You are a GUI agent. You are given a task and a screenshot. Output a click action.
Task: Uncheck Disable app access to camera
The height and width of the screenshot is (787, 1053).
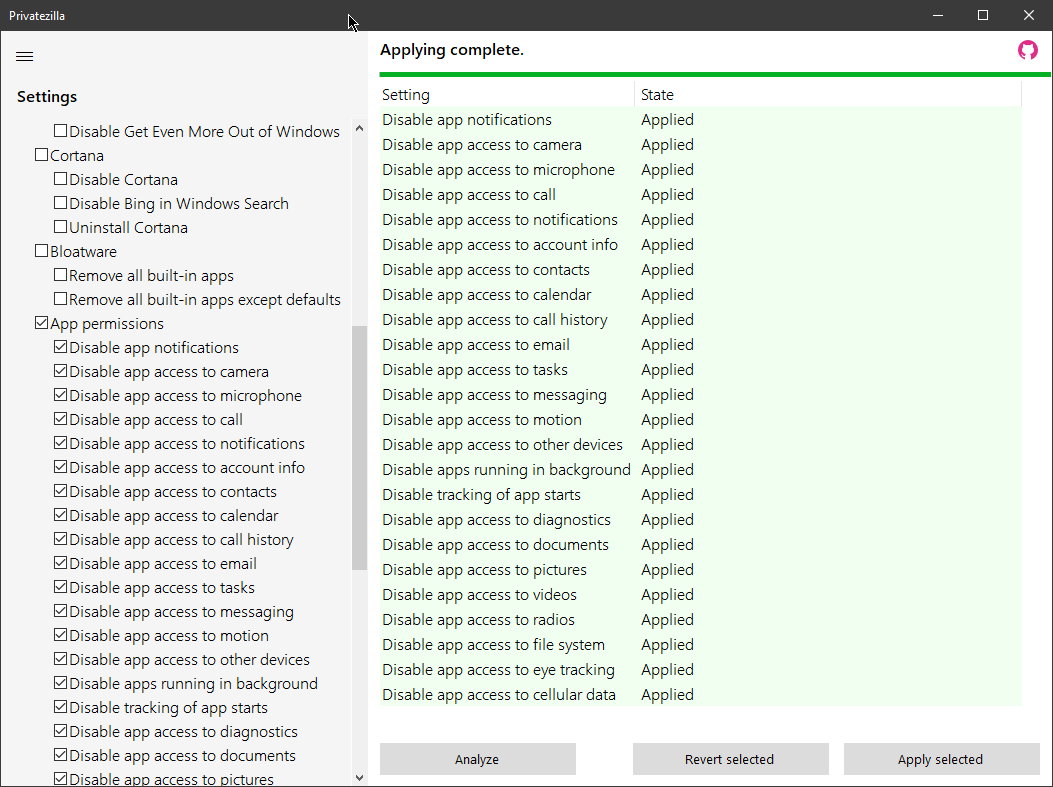(61, 372)
